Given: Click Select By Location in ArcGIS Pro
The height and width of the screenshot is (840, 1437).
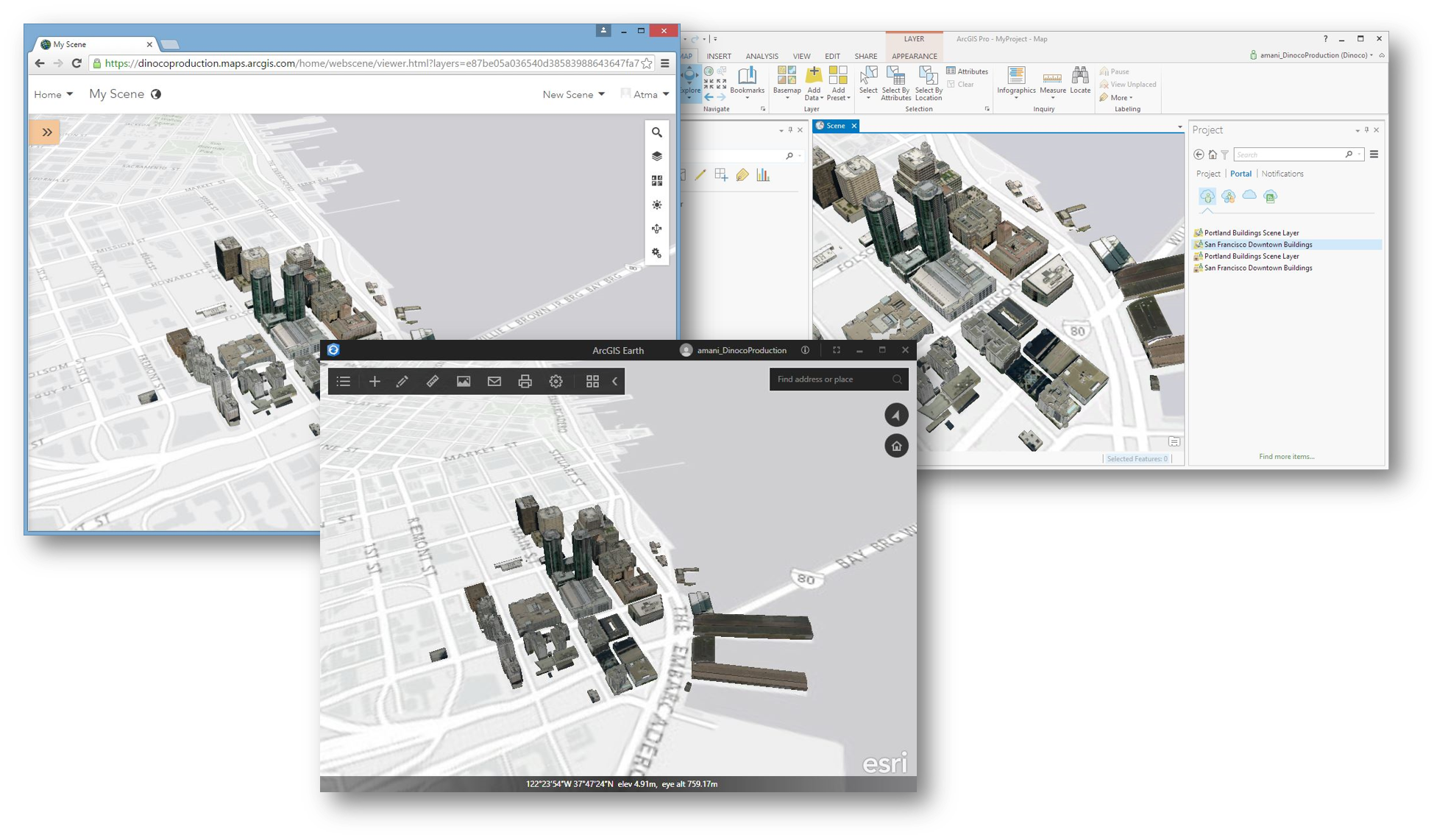Looking at the screenshot, I should 928,82.
